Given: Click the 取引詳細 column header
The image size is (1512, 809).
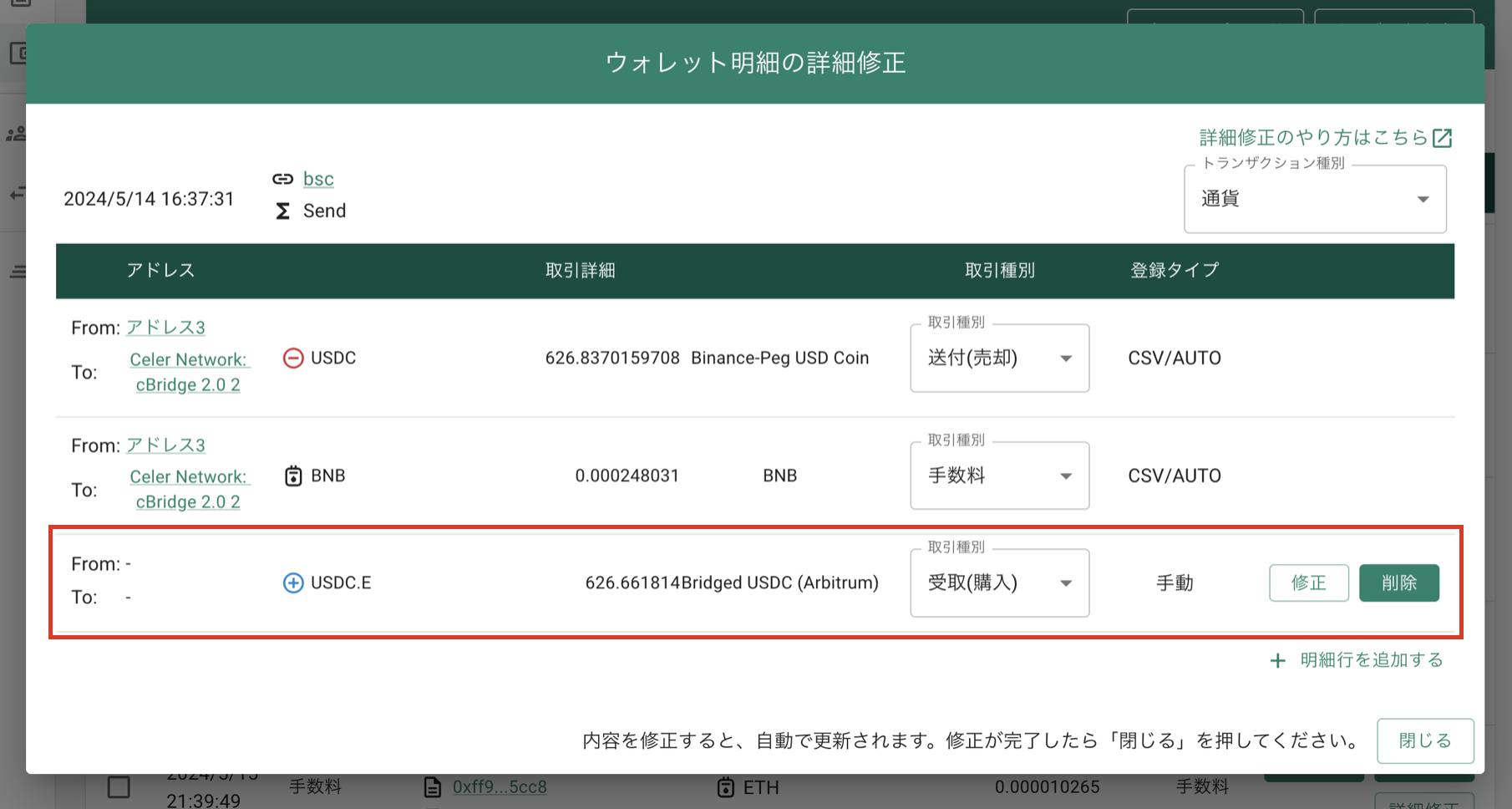Looking at the screenshot, I should (581, 271).
